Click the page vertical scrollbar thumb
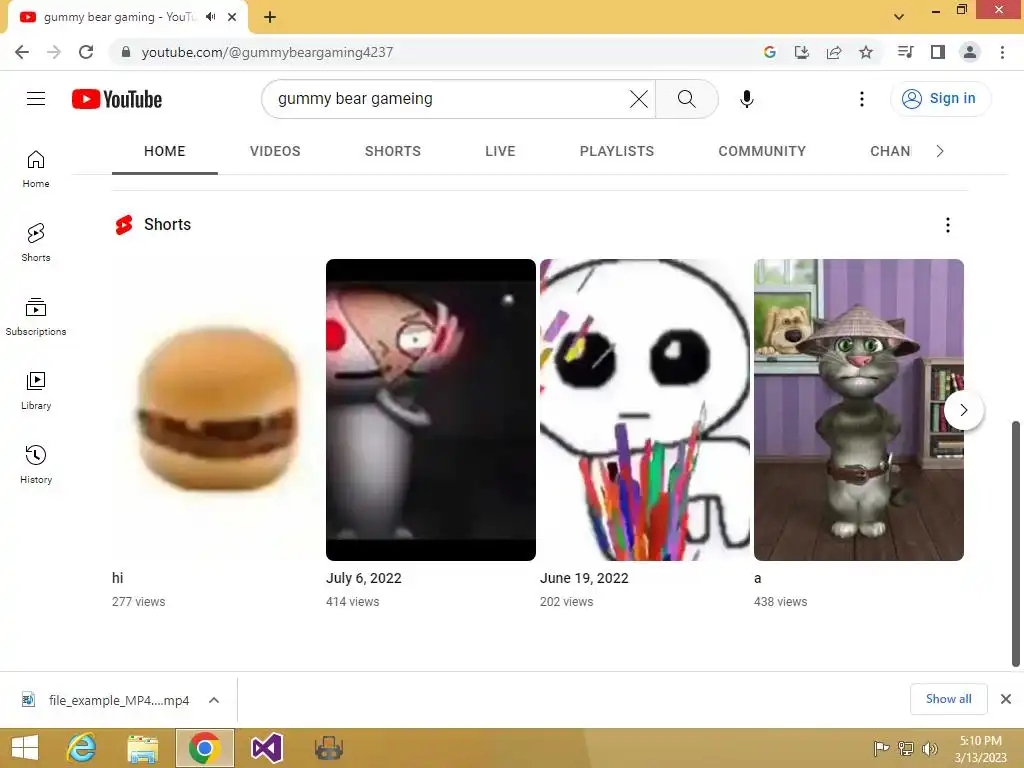The width and height of the screenshot is (1024, 768). [x=1016, y=543]
